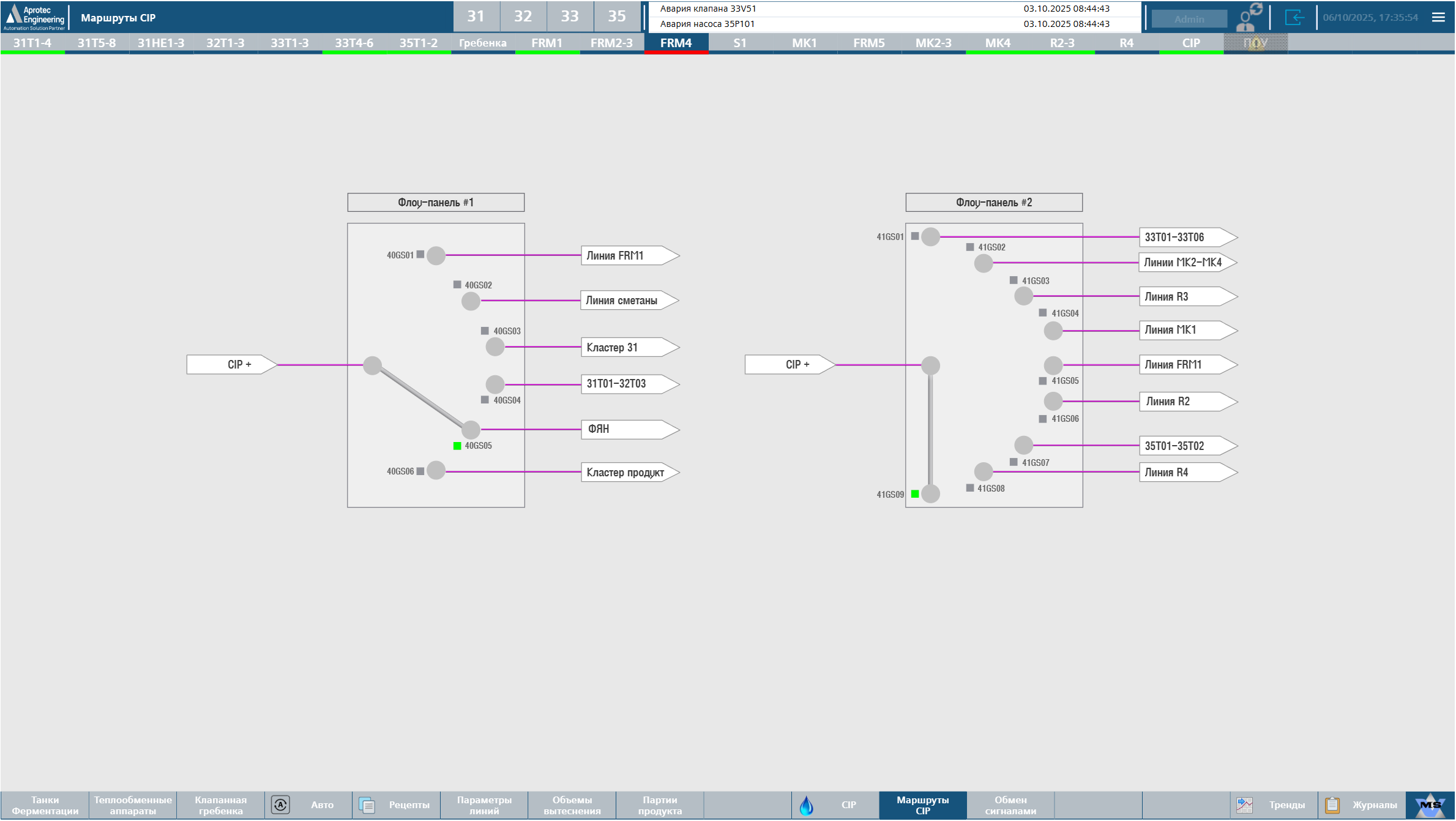Image resolution: width=1456 pixels, height=821 pixels.
Task: Click the Авто mode icon
Action: point(280,805)
